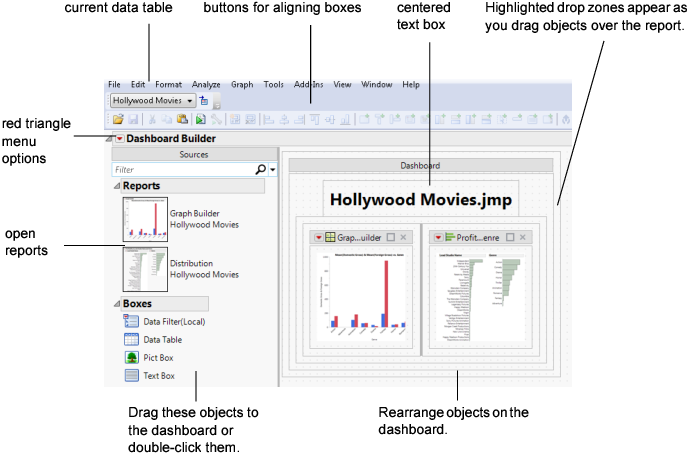Screen dimensions: 693x463
Task: Select the Data Table box icon
Action: coord(131,340)
